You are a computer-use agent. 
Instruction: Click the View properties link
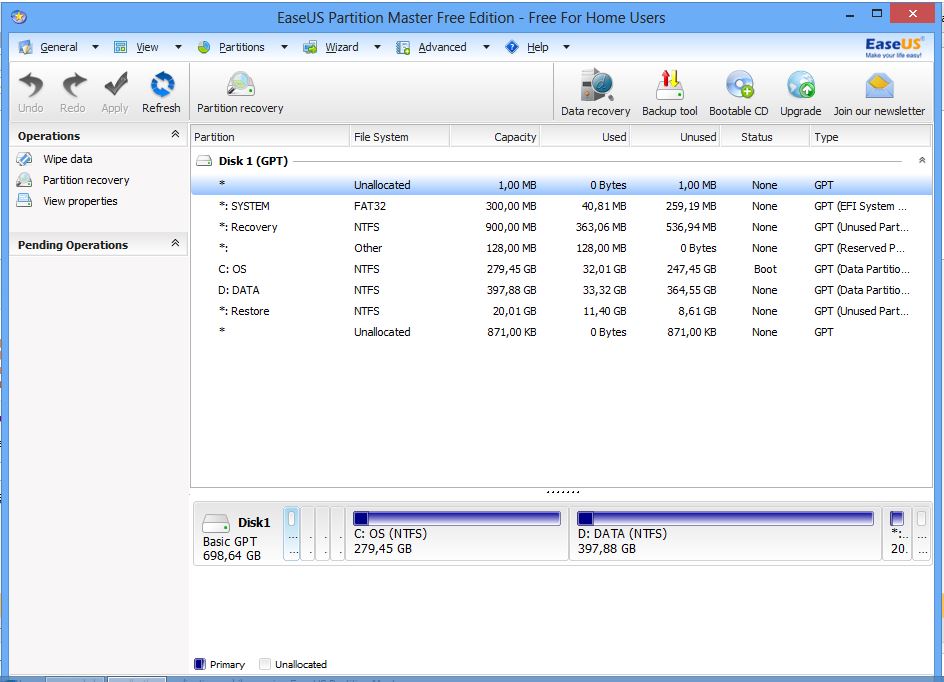80,201
